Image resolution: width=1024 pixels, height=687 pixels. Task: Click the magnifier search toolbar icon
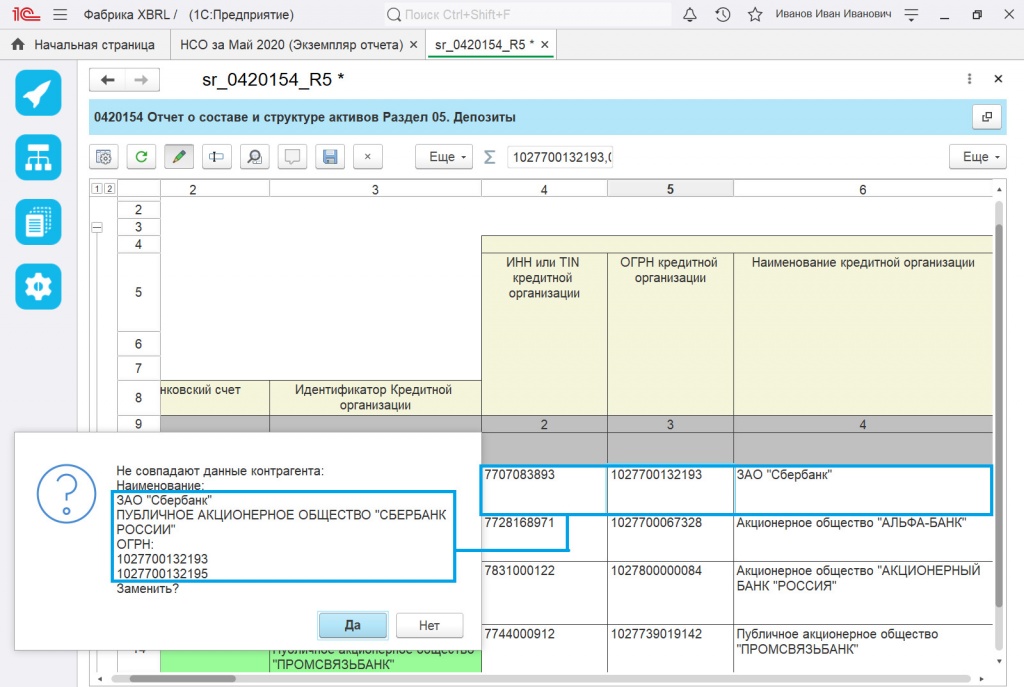coord(255,157)
